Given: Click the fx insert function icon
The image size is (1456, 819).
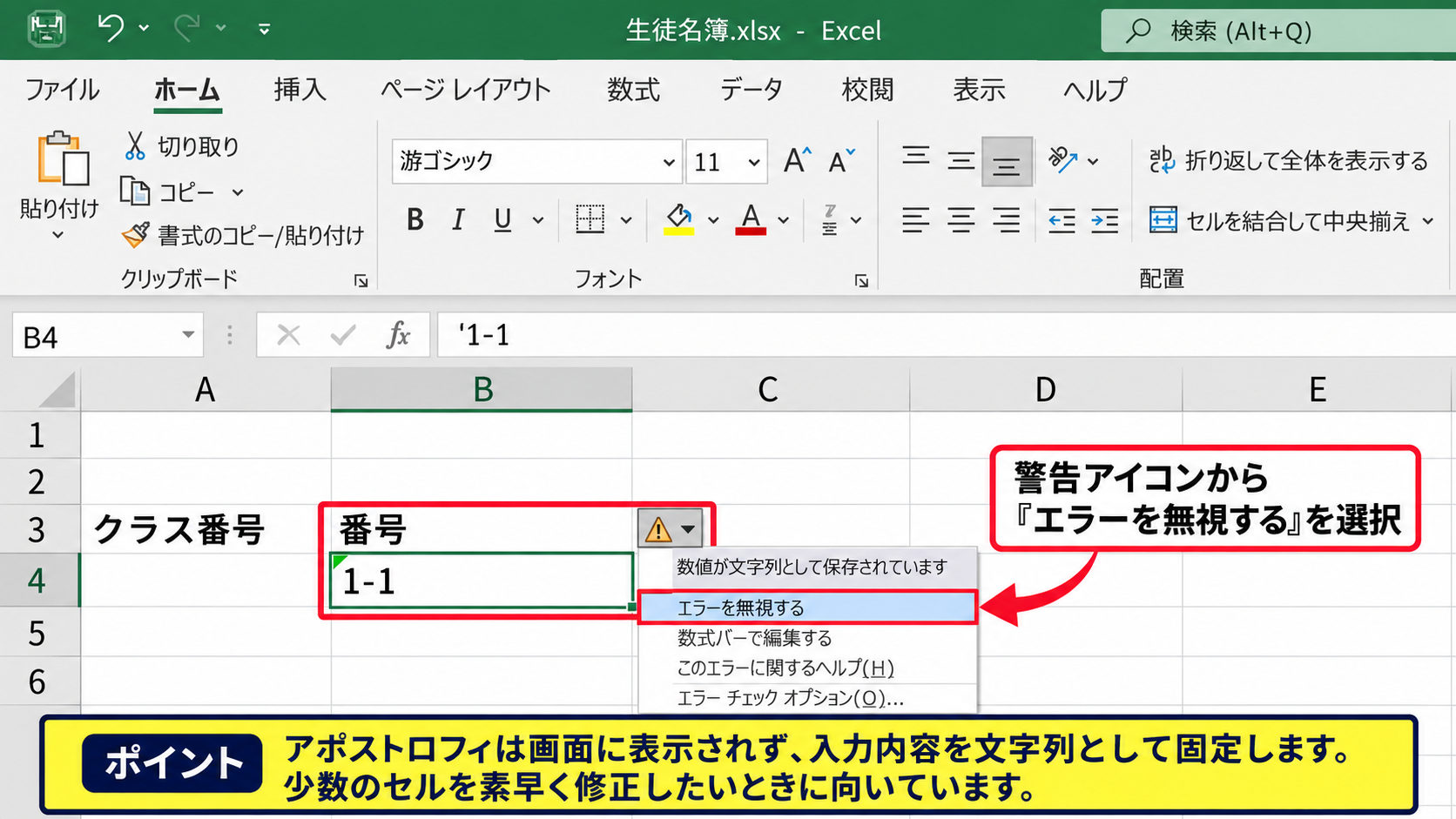Looking at the screenshot, I should point(398,335).
